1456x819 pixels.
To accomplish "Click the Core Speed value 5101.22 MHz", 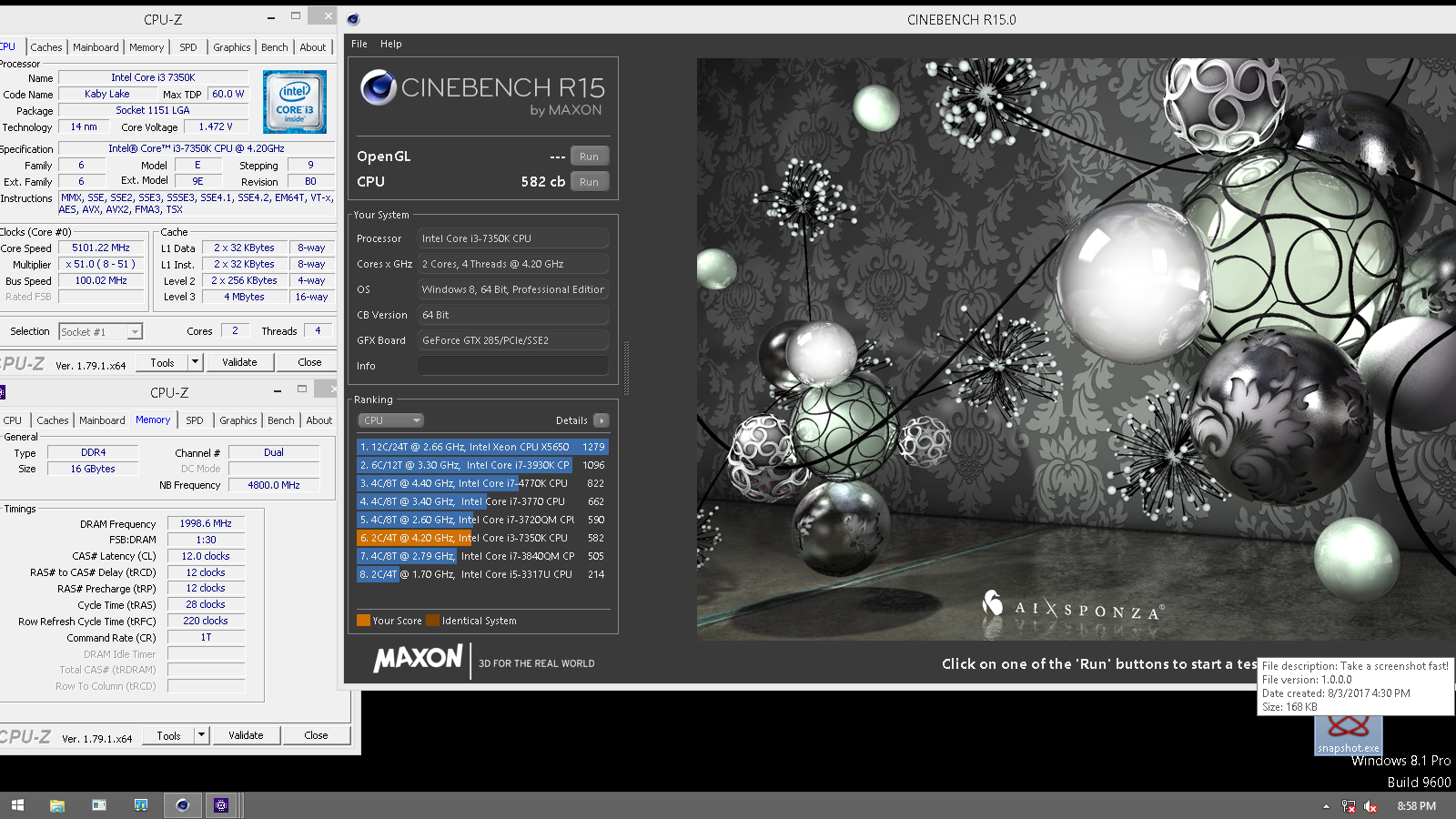I will (101, 248).
